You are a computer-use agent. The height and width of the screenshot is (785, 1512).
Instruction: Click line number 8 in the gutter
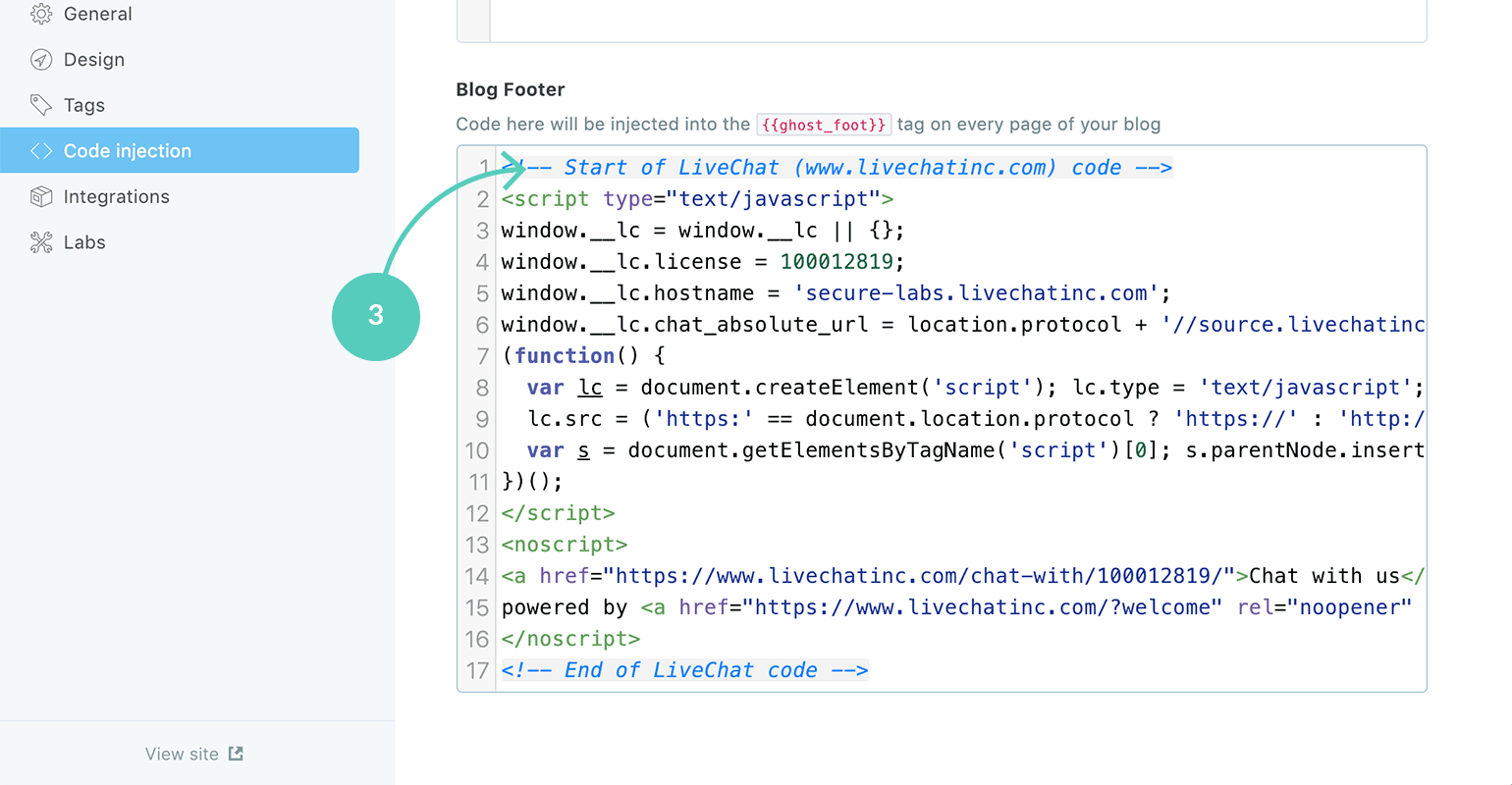(482, 388)
